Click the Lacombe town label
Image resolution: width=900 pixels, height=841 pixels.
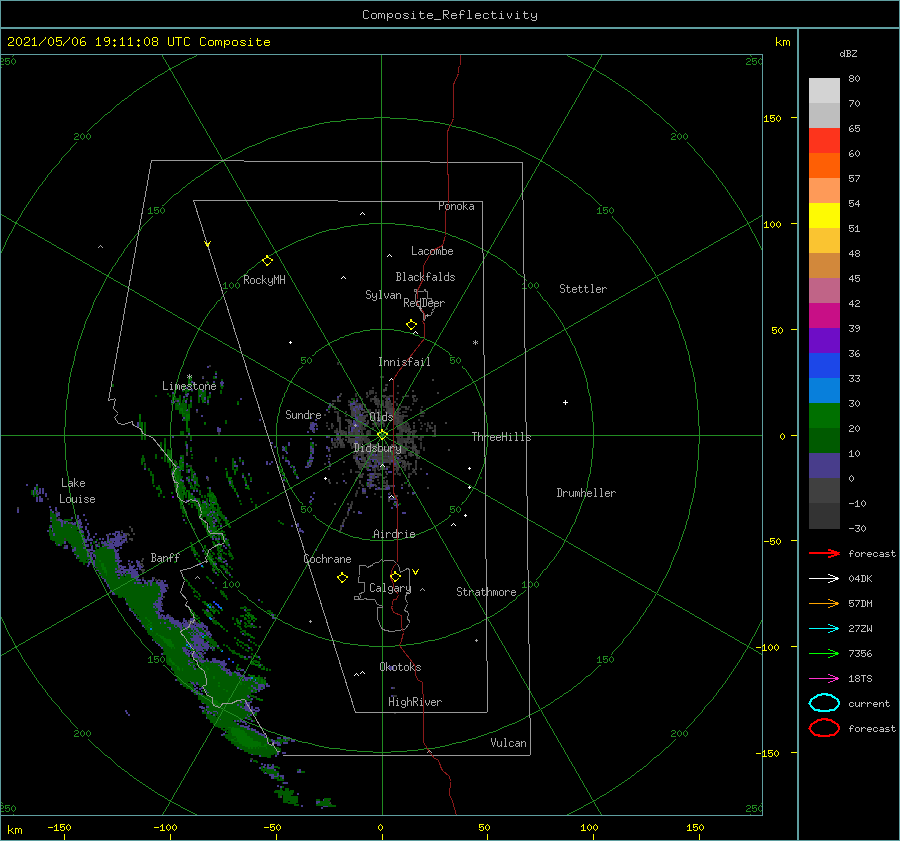coord(432,251)
